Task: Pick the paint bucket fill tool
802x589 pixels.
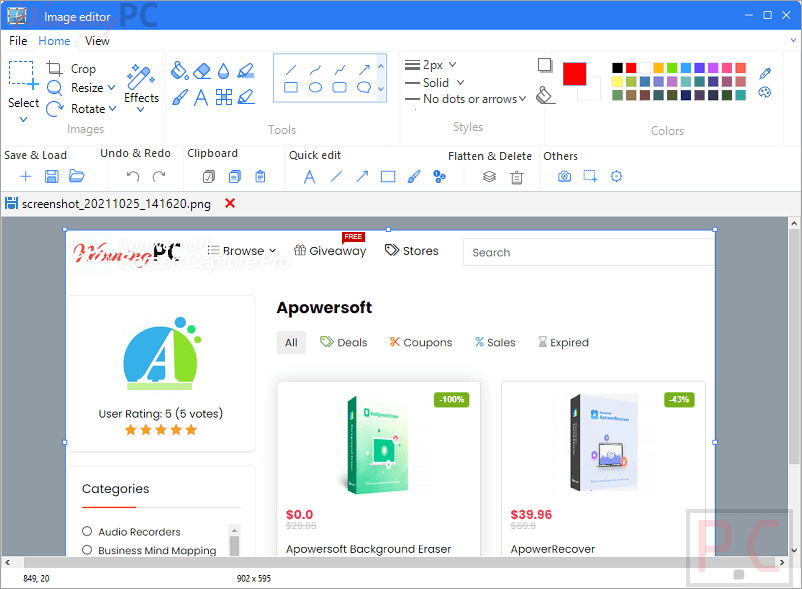Action: click(179, 71)
